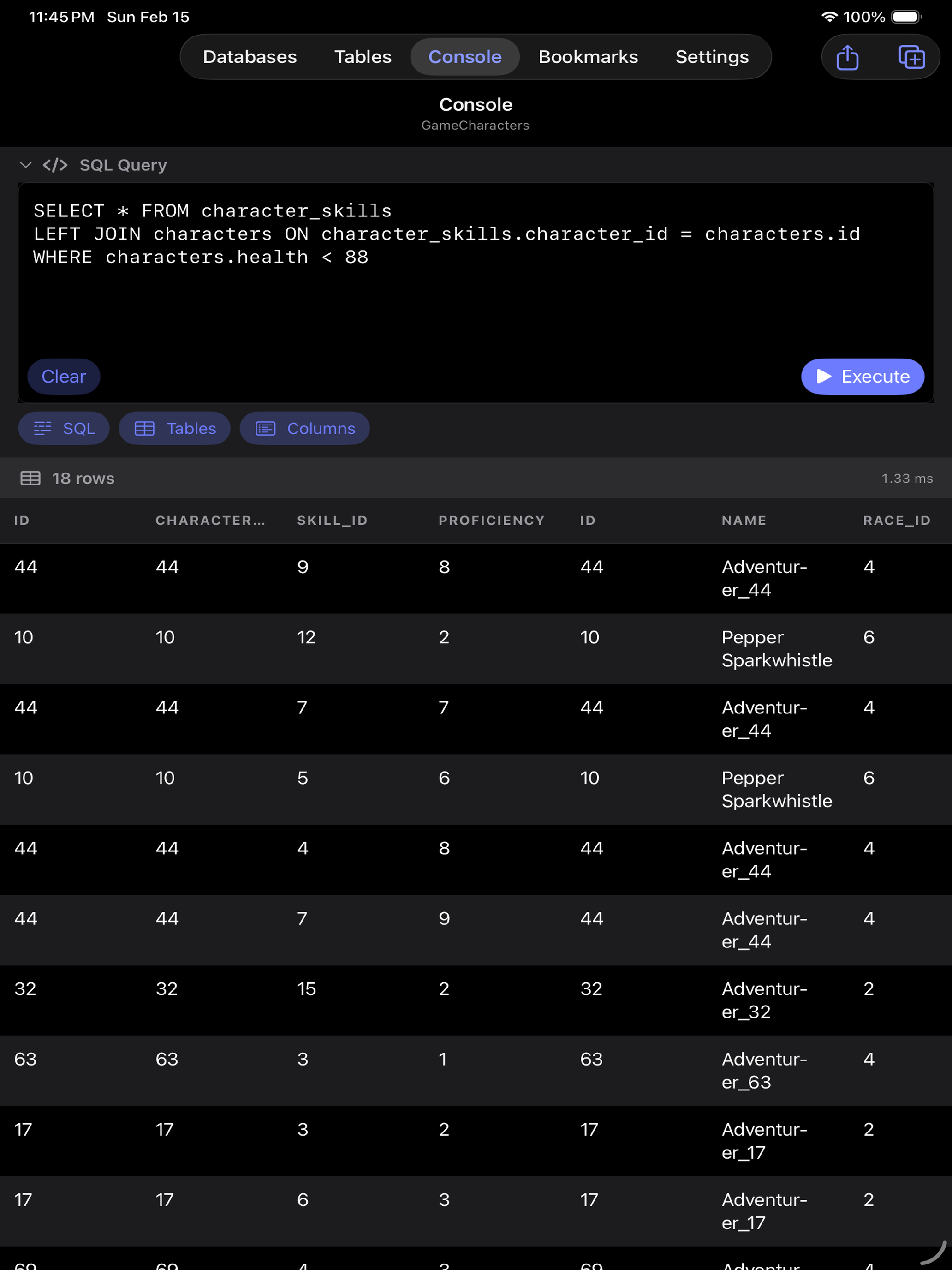Screen dimensions: 952x1270
Task: Open the Bookmarks tab
Action: [x=588, y=57]
